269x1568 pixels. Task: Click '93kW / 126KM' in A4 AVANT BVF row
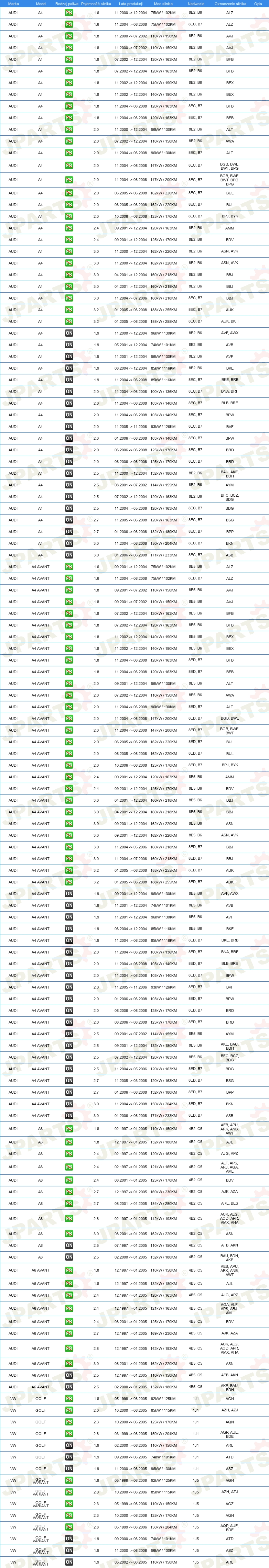[x=163, y=987]
